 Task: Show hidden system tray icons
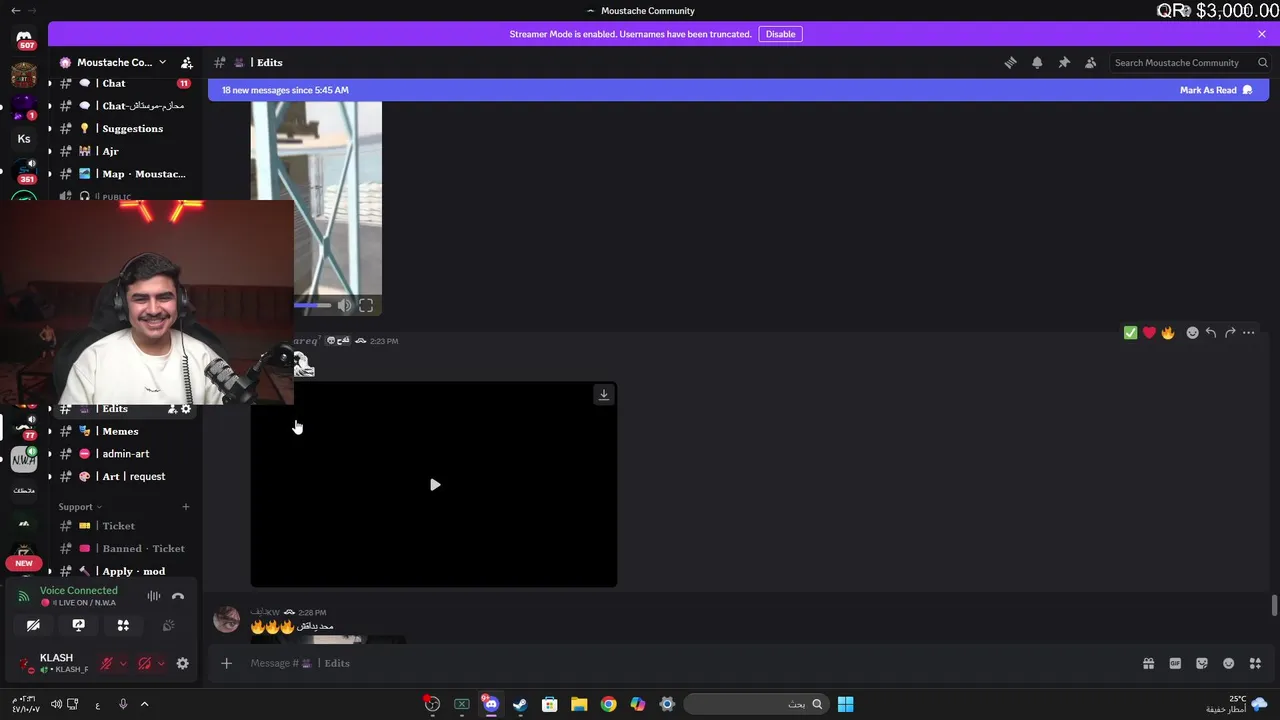(x=144, y=704)
